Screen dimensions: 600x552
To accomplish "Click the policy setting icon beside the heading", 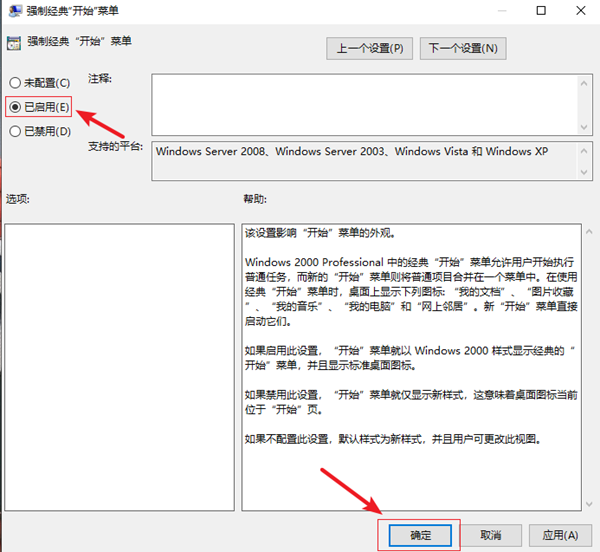I will tap(14, 43).
